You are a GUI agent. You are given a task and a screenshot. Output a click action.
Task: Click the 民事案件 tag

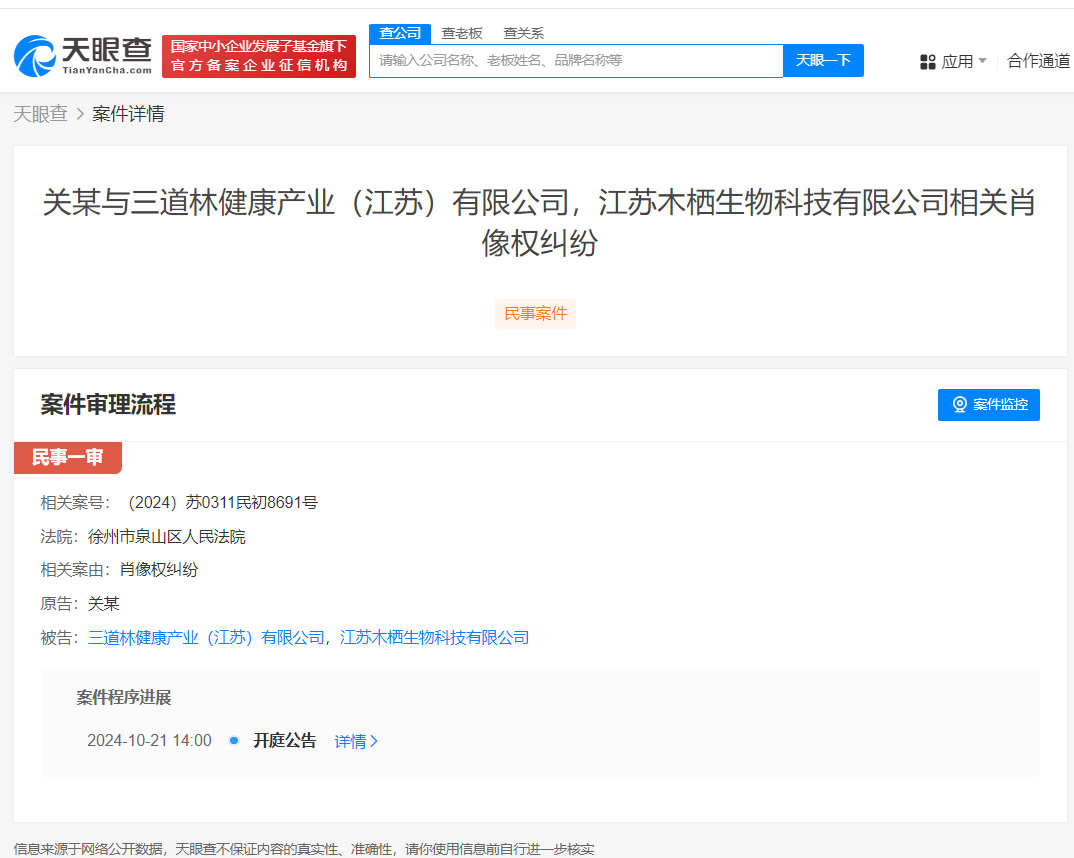(x=535, y=314)
